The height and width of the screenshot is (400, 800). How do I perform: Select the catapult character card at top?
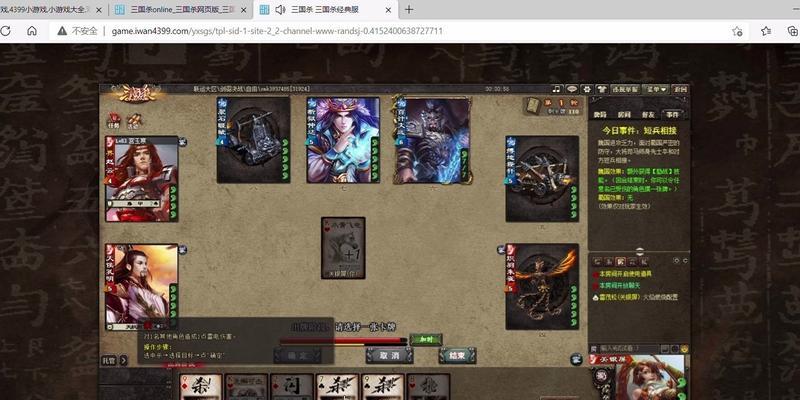[x=254, y=140]
